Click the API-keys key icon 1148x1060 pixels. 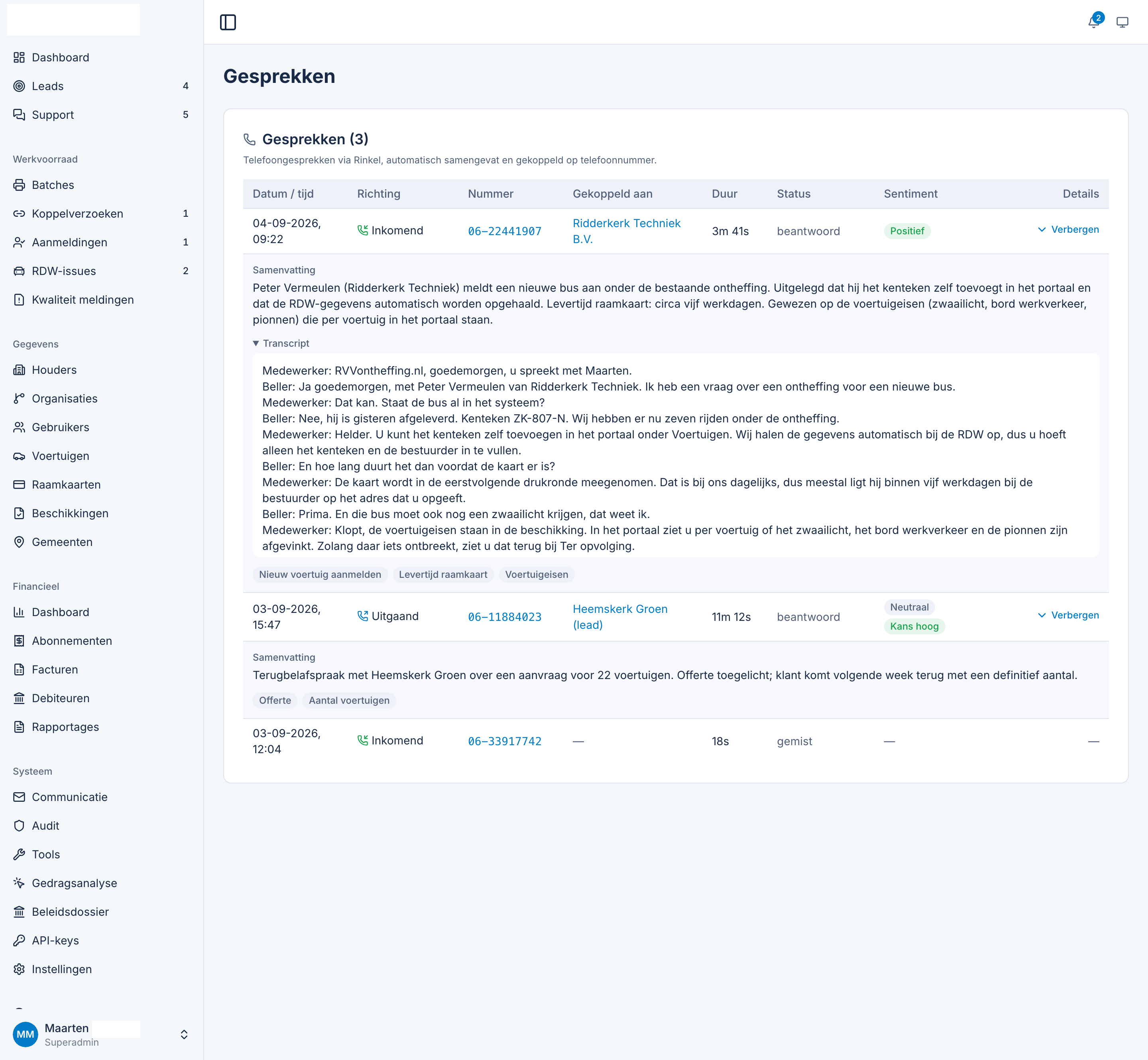[x=19, y=940]
